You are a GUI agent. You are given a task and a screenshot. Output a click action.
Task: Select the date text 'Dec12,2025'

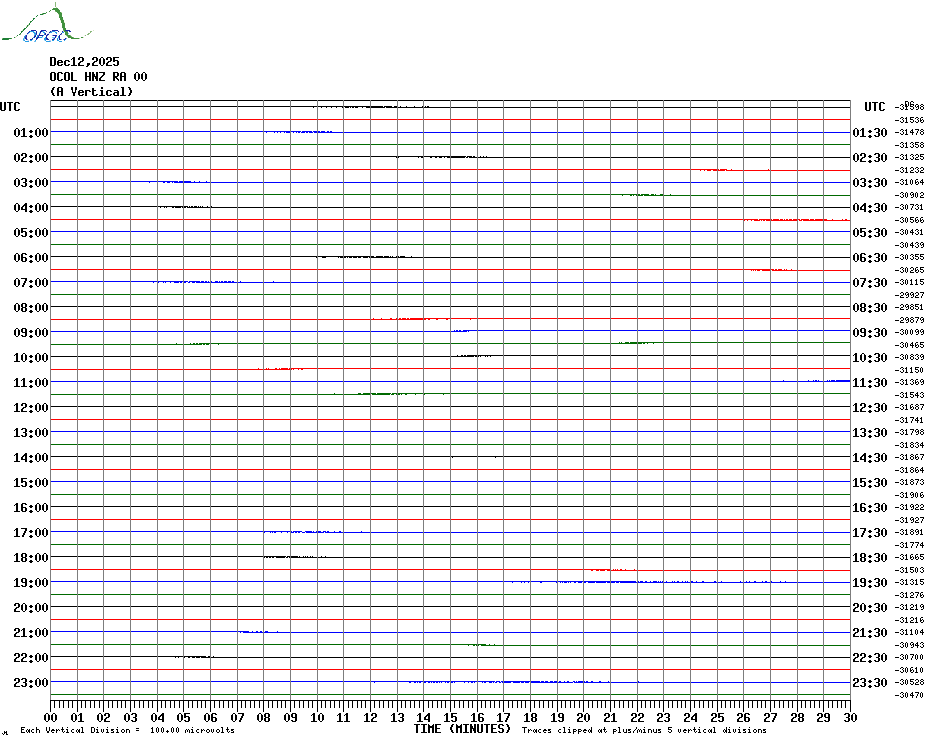pos(84,62)
